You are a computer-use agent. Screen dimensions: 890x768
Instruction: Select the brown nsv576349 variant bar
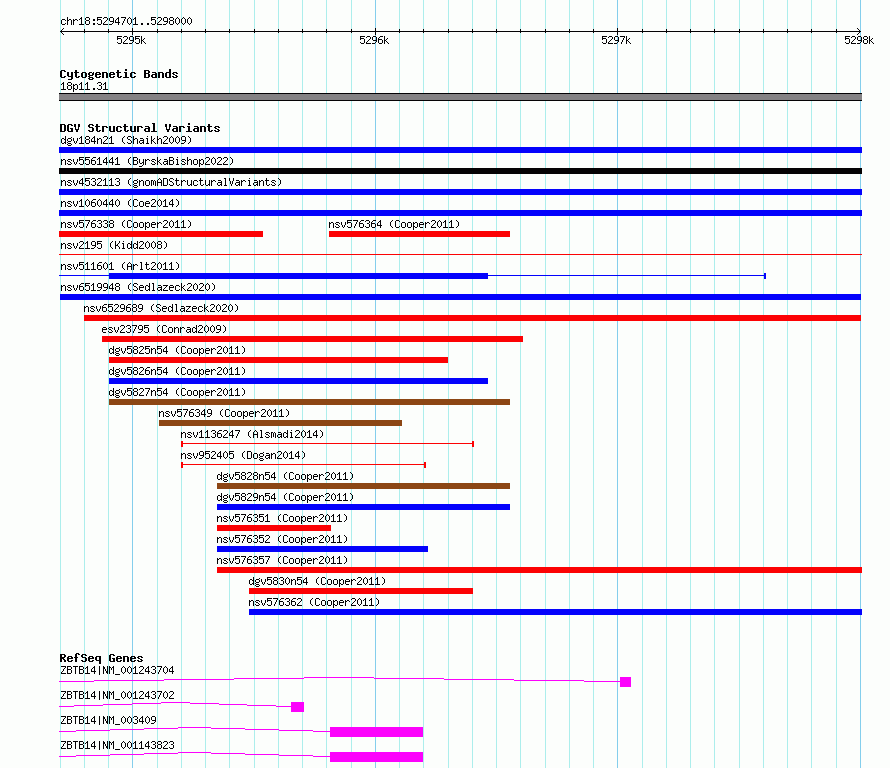coord(280,423)
